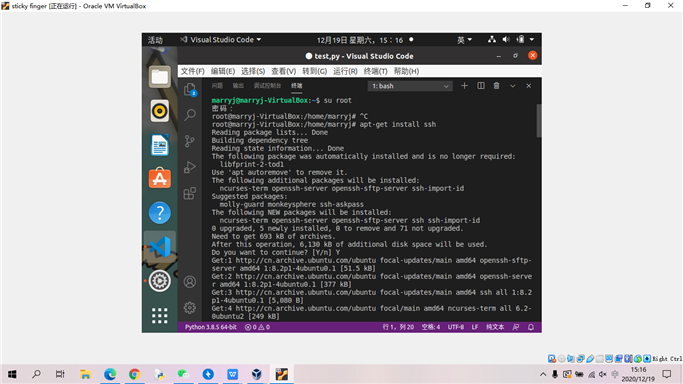Open Ubuntu Software from dock
The height and width of the screenshot is (384, 683).
click(159, 179)
